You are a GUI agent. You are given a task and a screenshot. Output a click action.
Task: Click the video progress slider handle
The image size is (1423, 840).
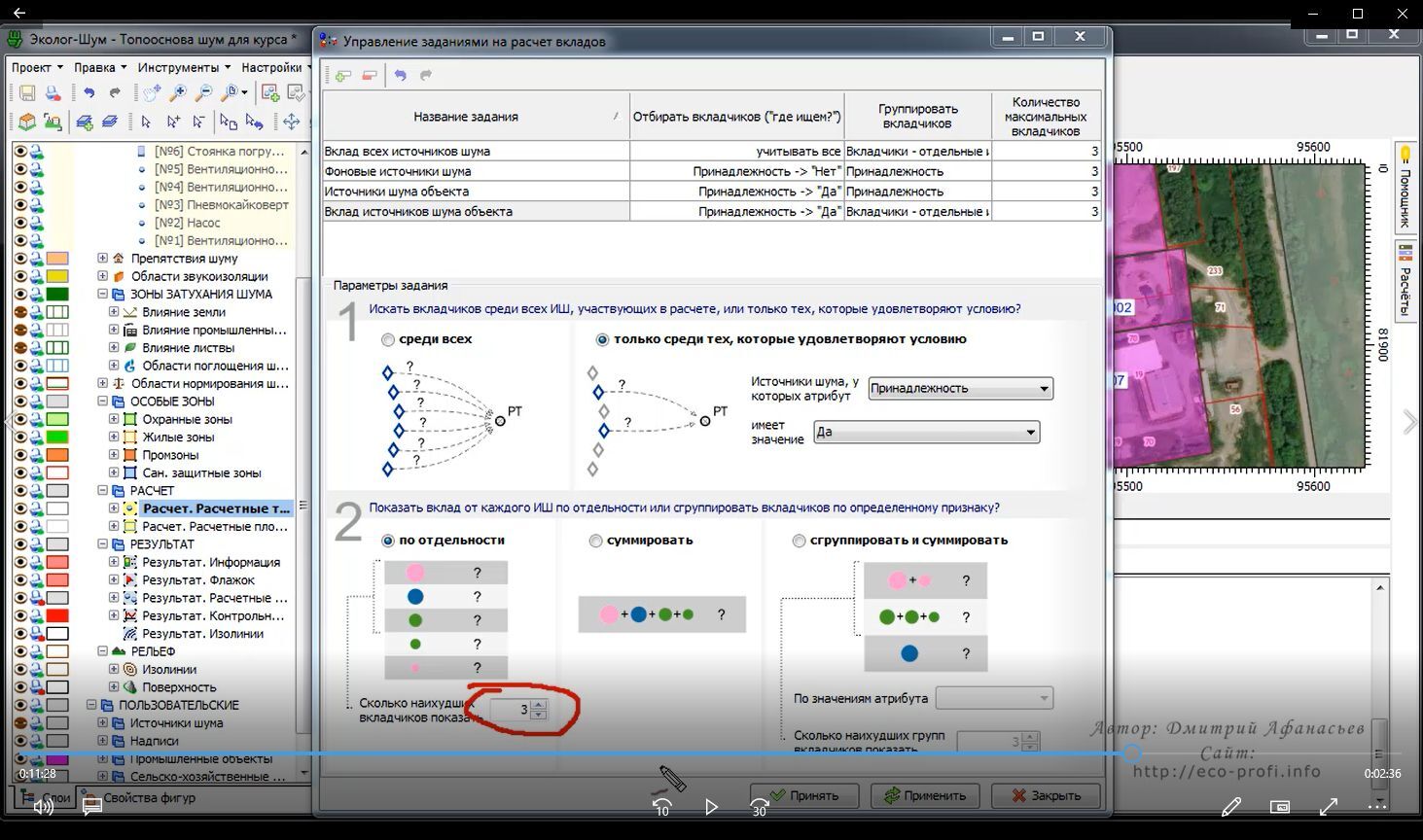[x=1131, y=753]
